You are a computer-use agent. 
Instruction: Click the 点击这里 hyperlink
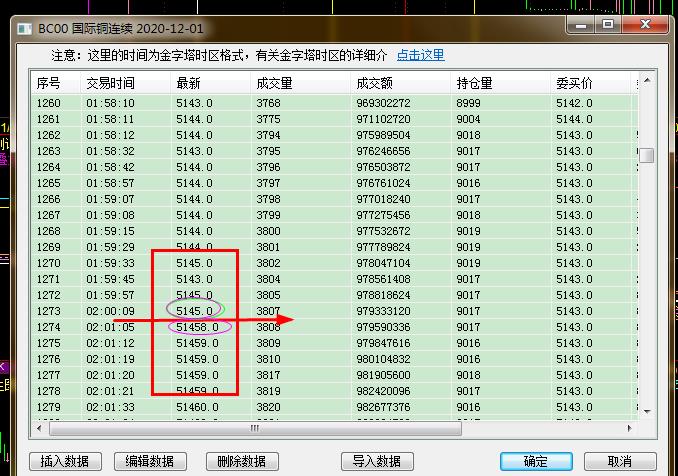[420, 55]
